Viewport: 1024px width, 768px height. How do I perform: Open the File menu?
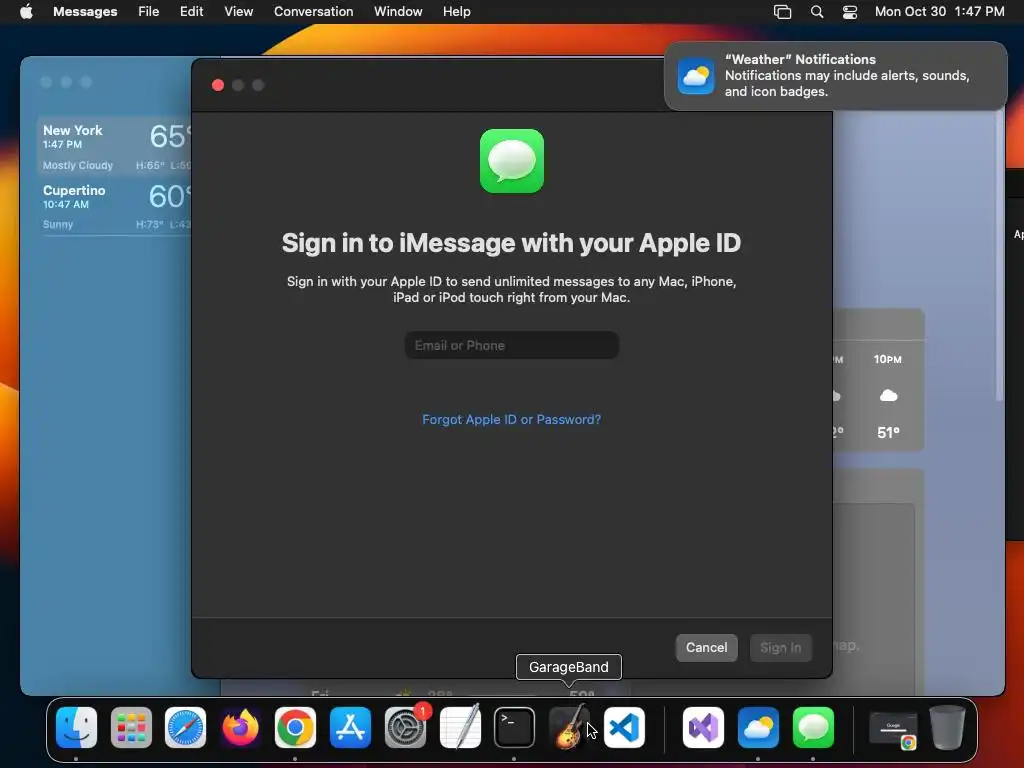(x=148, y=12)
